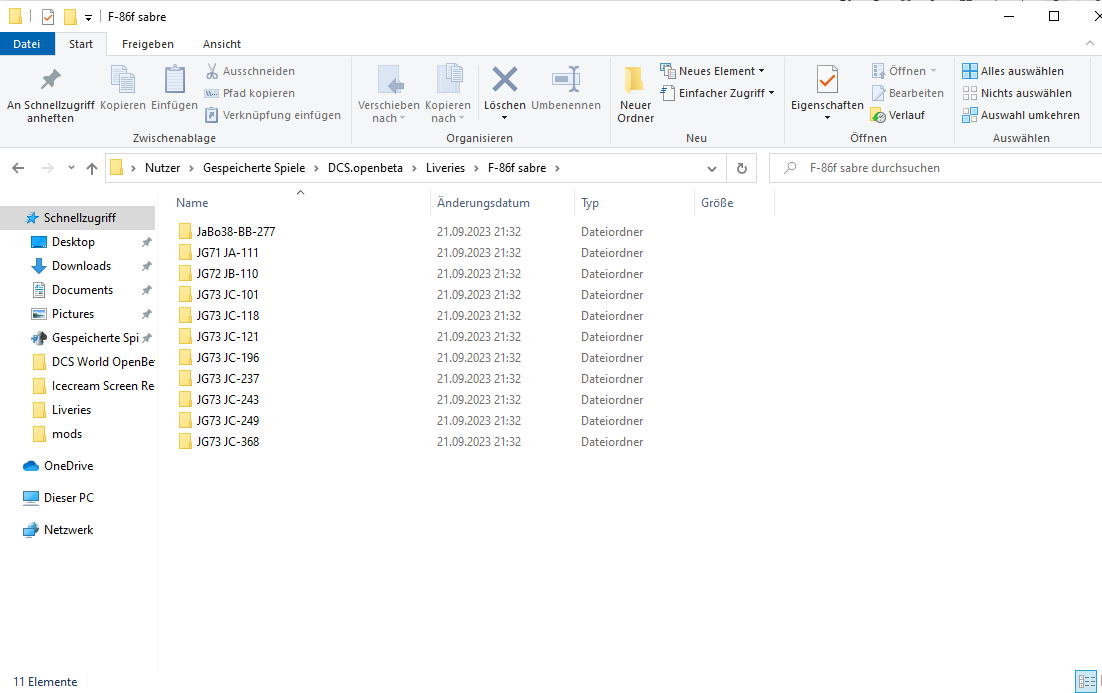Switch to details view icon in status bar
This screenshot has width=1102, height=693.
point(1086,681)
